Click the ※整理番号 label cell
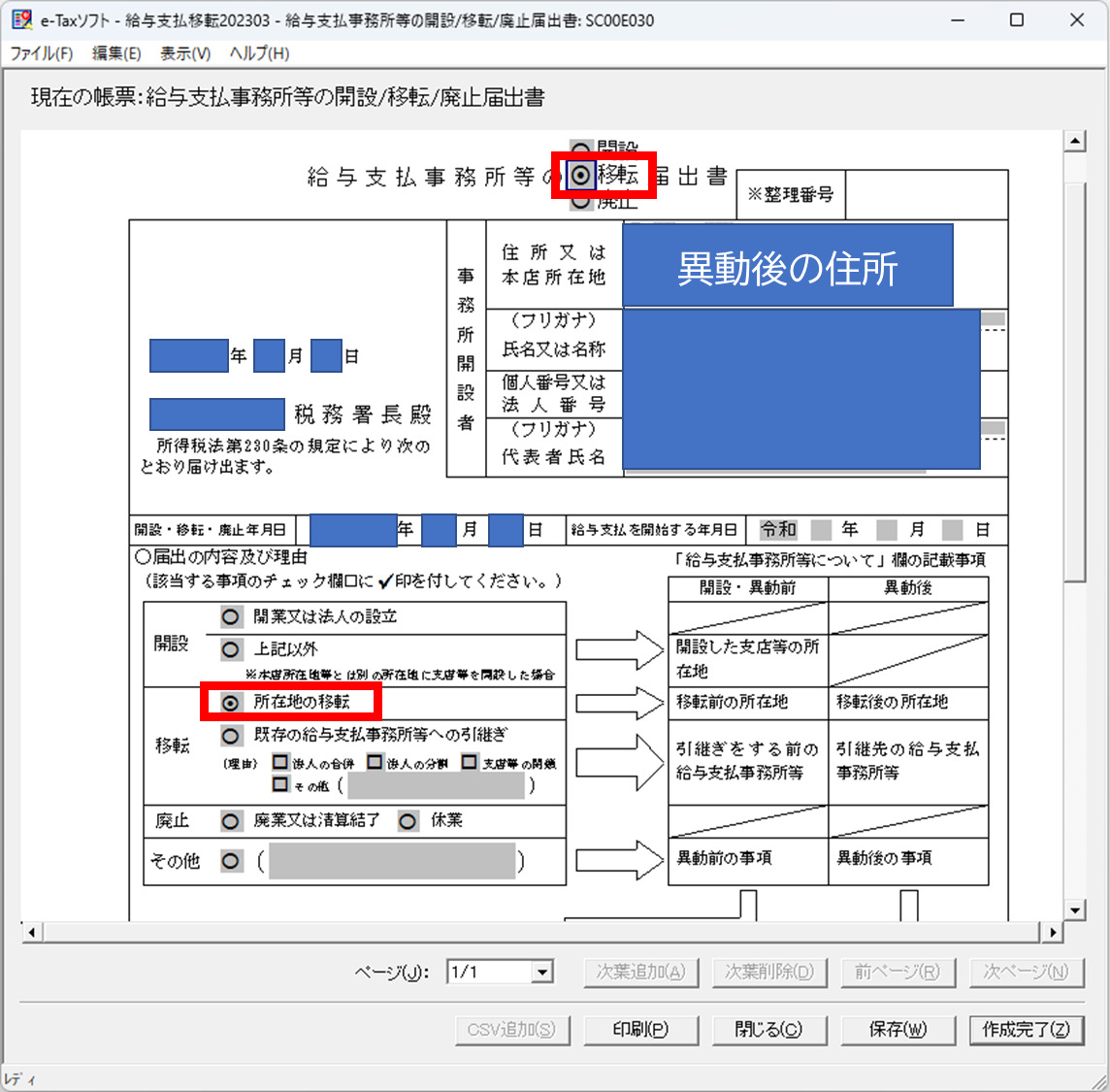The height and width of the screenshot is (1092, 1110). coord(791,195)
